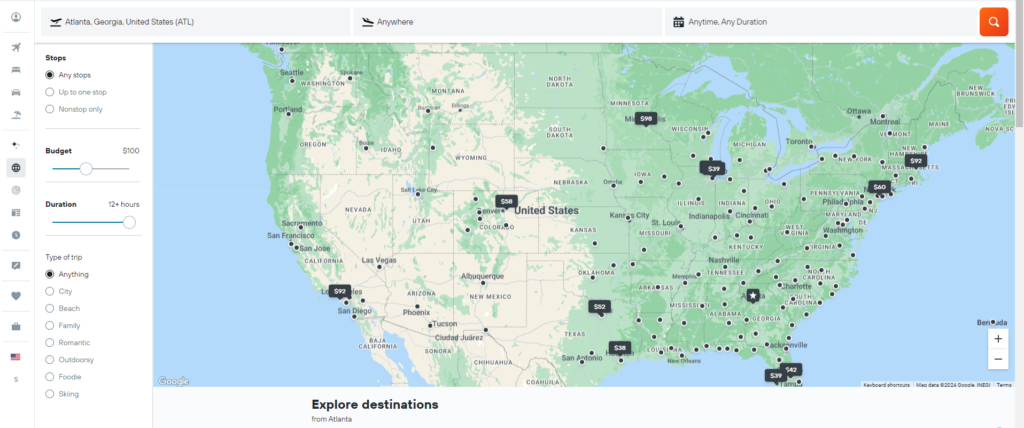Select the Explore globe icon in the sidebar
1024x428 pixels.
coord(16,168)
